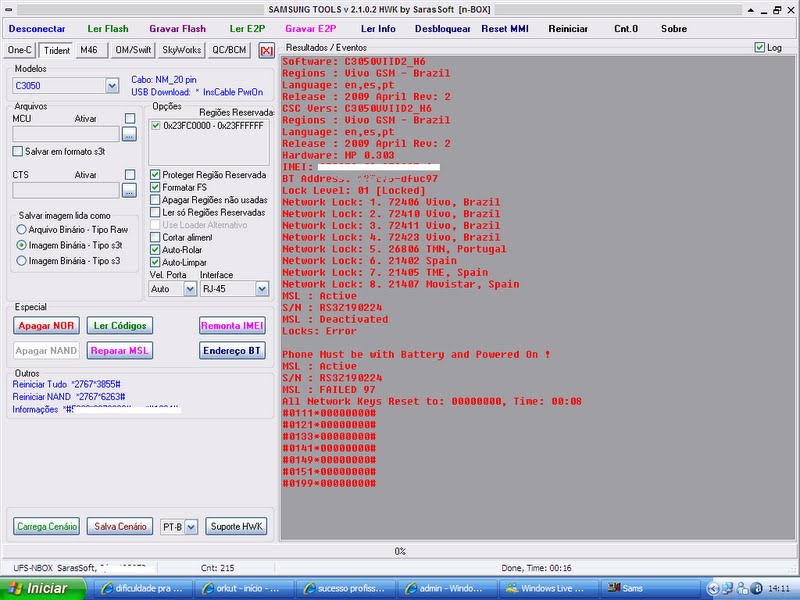
Task: Click Remonta IMEI button
Action: 232,326
